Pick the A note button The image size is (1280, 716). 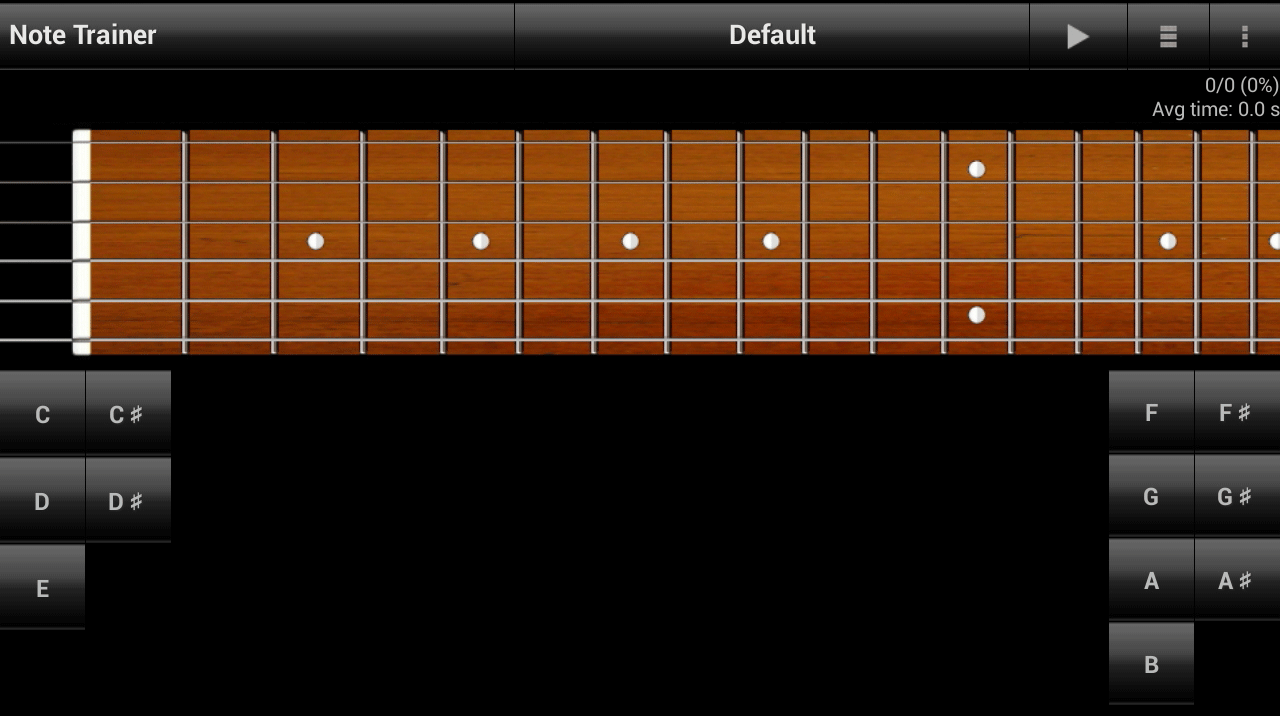pyautogui.click(x=1151, y=580)
